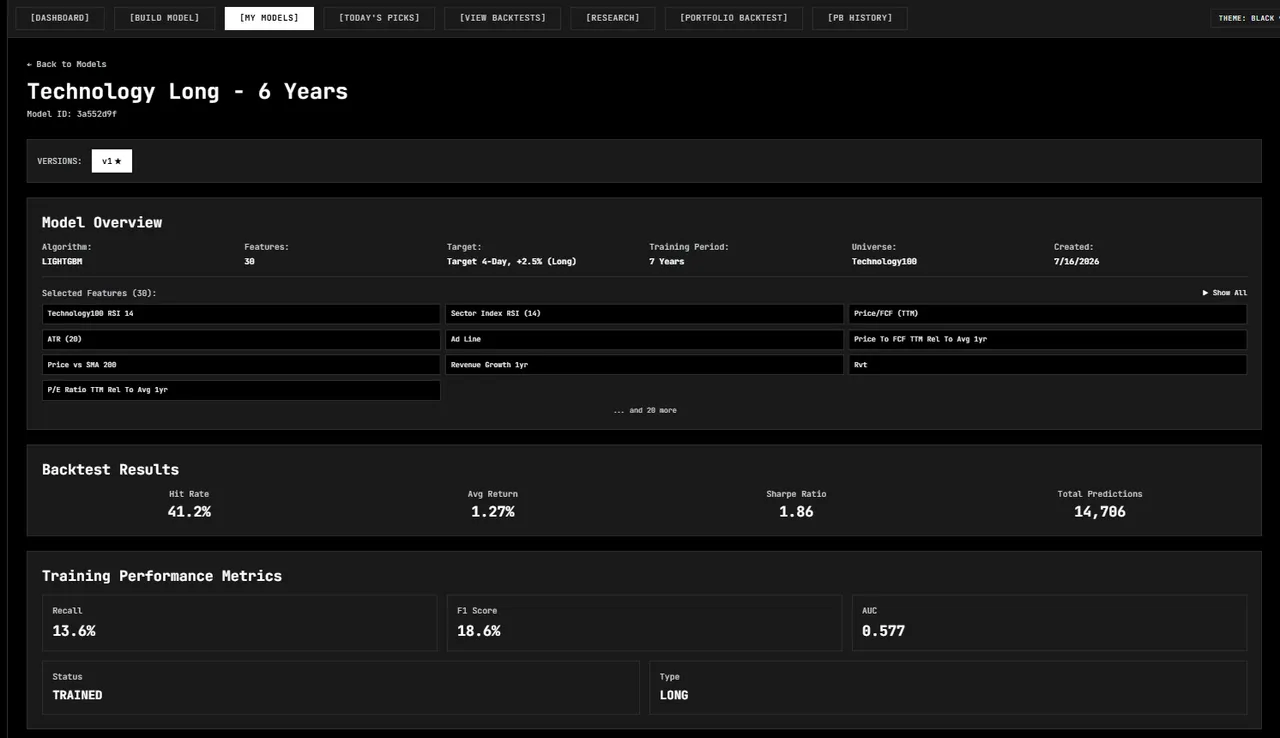Click the Avg Return value 1.27%
The image size is (1280, 738).
coord(493,511)
